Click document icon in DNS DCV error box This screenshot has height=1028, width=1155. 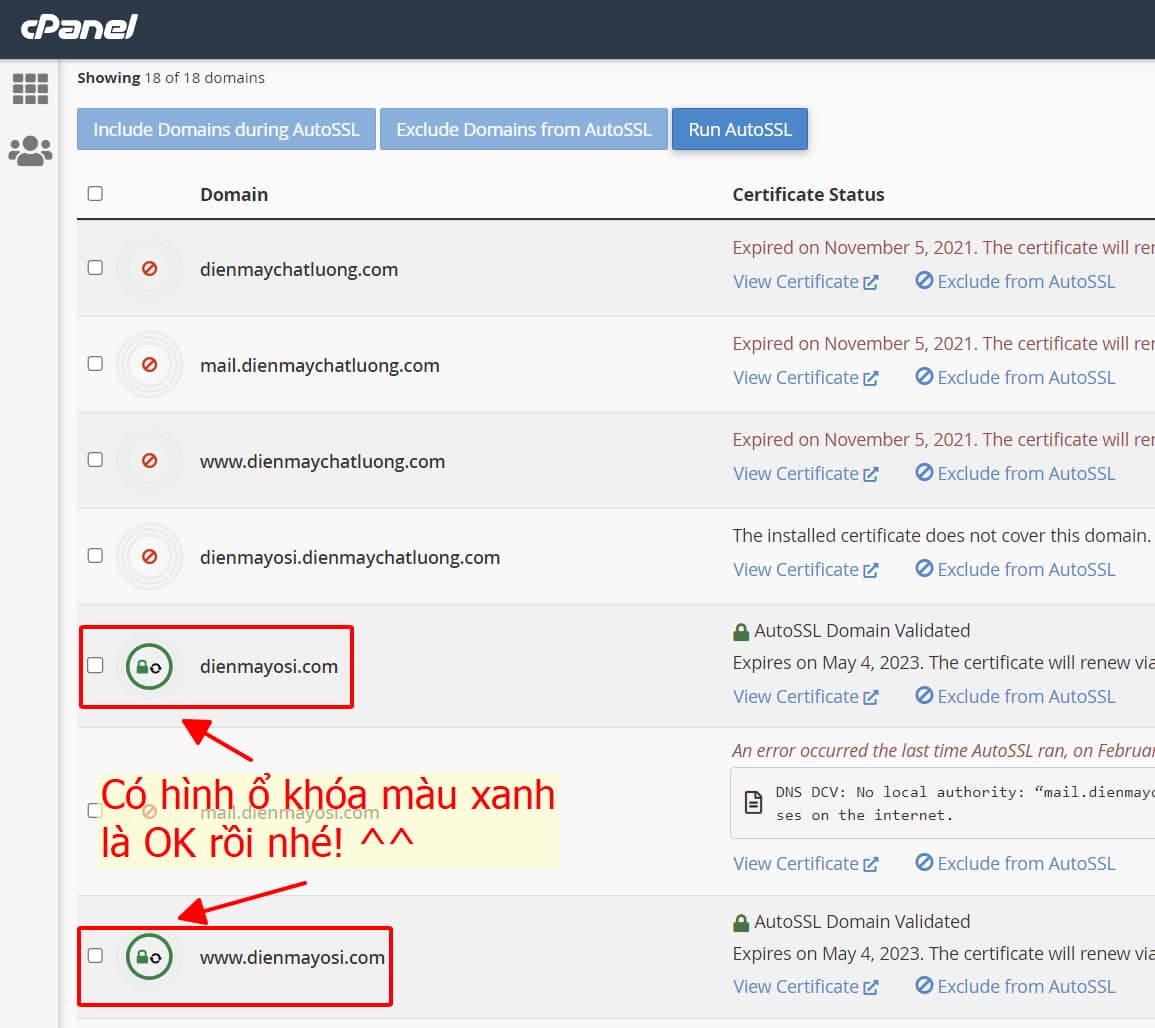[x=753, y=803]
